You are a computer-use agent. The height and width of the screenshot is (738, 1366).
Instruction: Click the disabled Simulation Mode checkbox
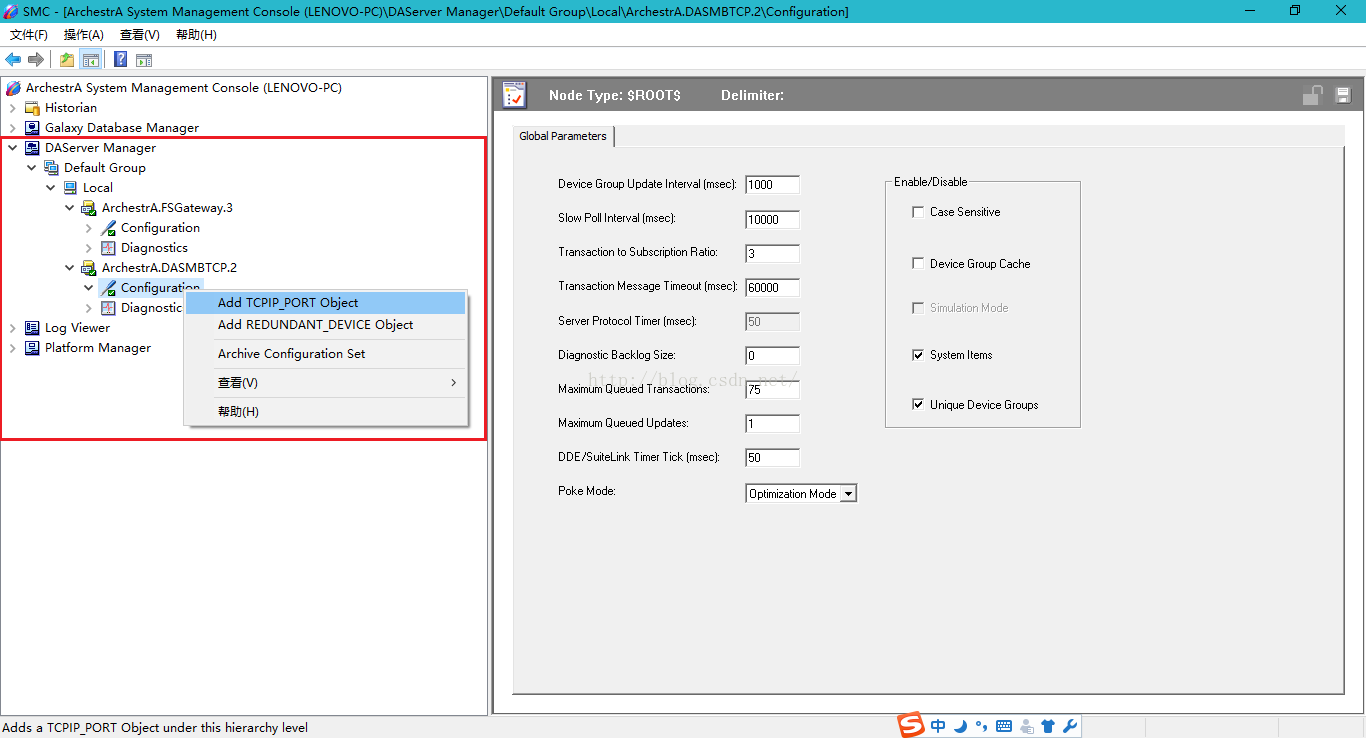[918, 308]
